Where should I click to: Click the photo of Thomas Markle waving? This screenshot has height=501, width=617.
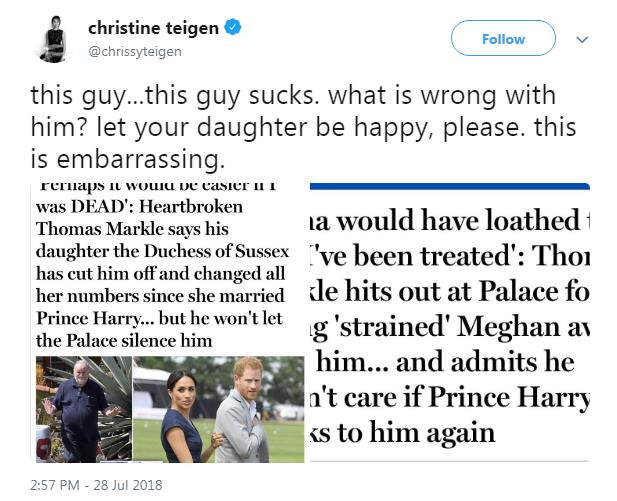(x=83, y=409)
